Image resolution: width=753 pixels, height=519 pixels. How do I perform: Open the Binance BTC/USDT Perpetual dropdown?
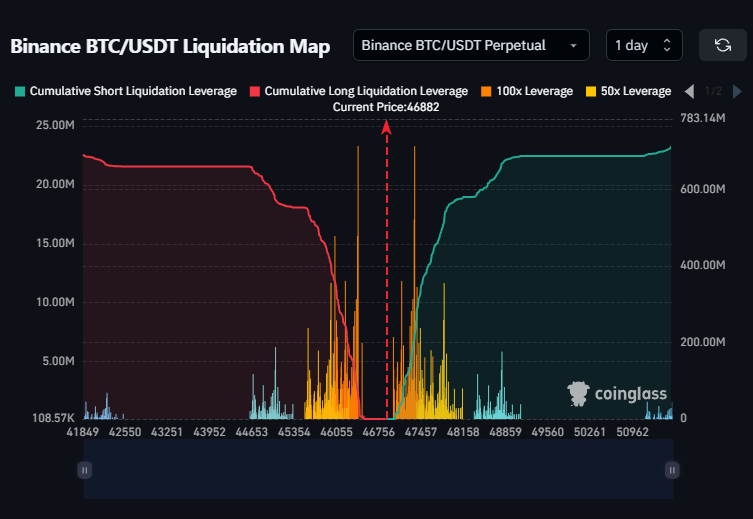(x=471, y=45)
